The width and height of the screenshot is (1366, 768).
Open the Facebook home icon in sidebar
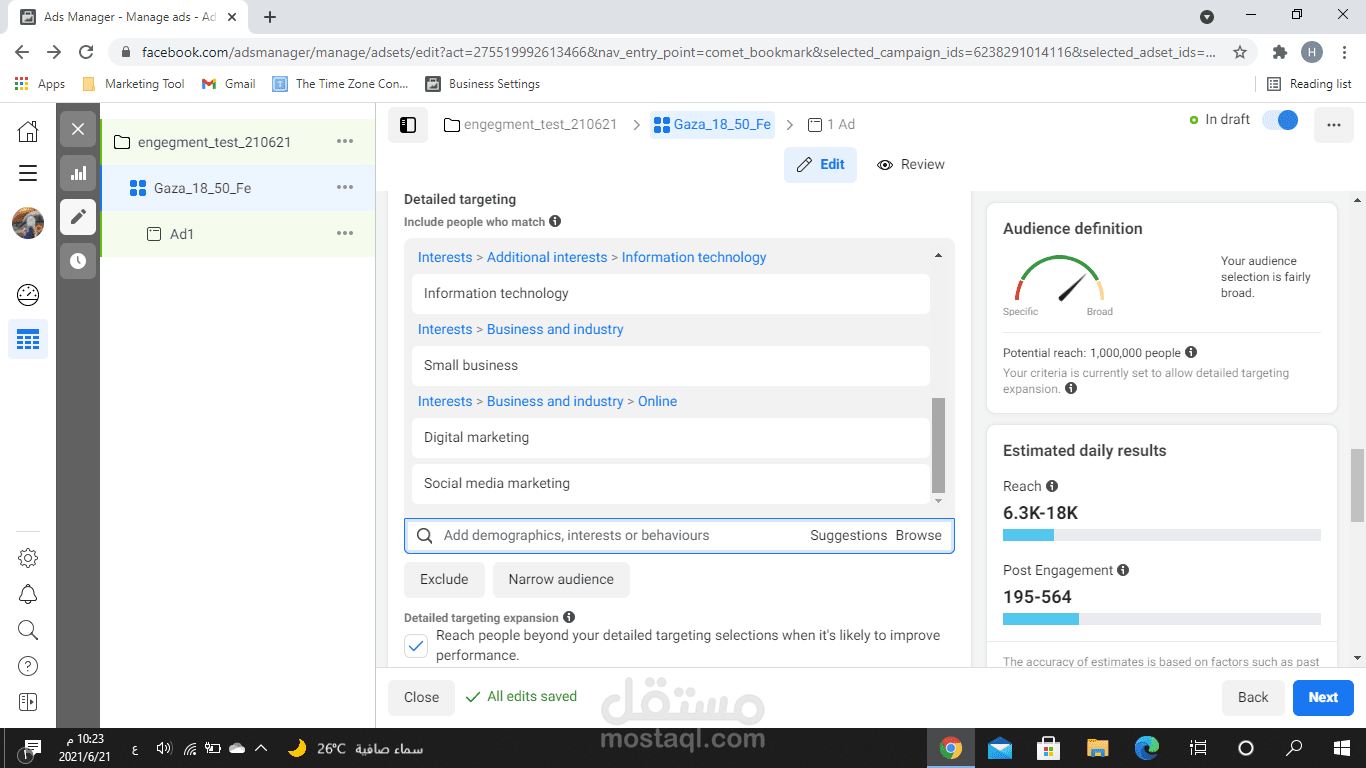click(28, 131)
